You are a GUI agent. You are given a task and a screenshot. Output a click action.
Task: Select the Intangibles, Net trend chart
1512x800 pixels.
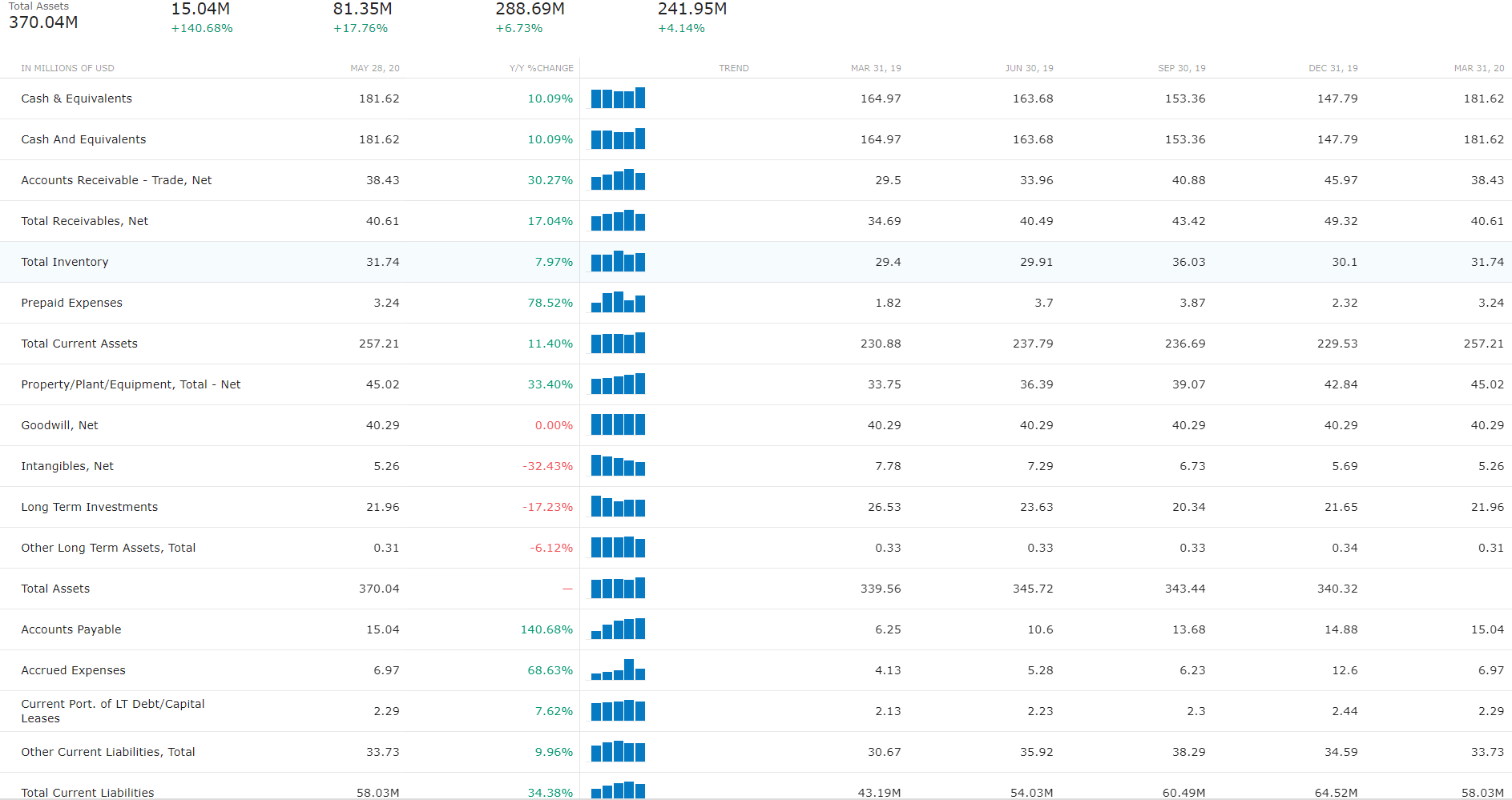[x=618, y=466]
